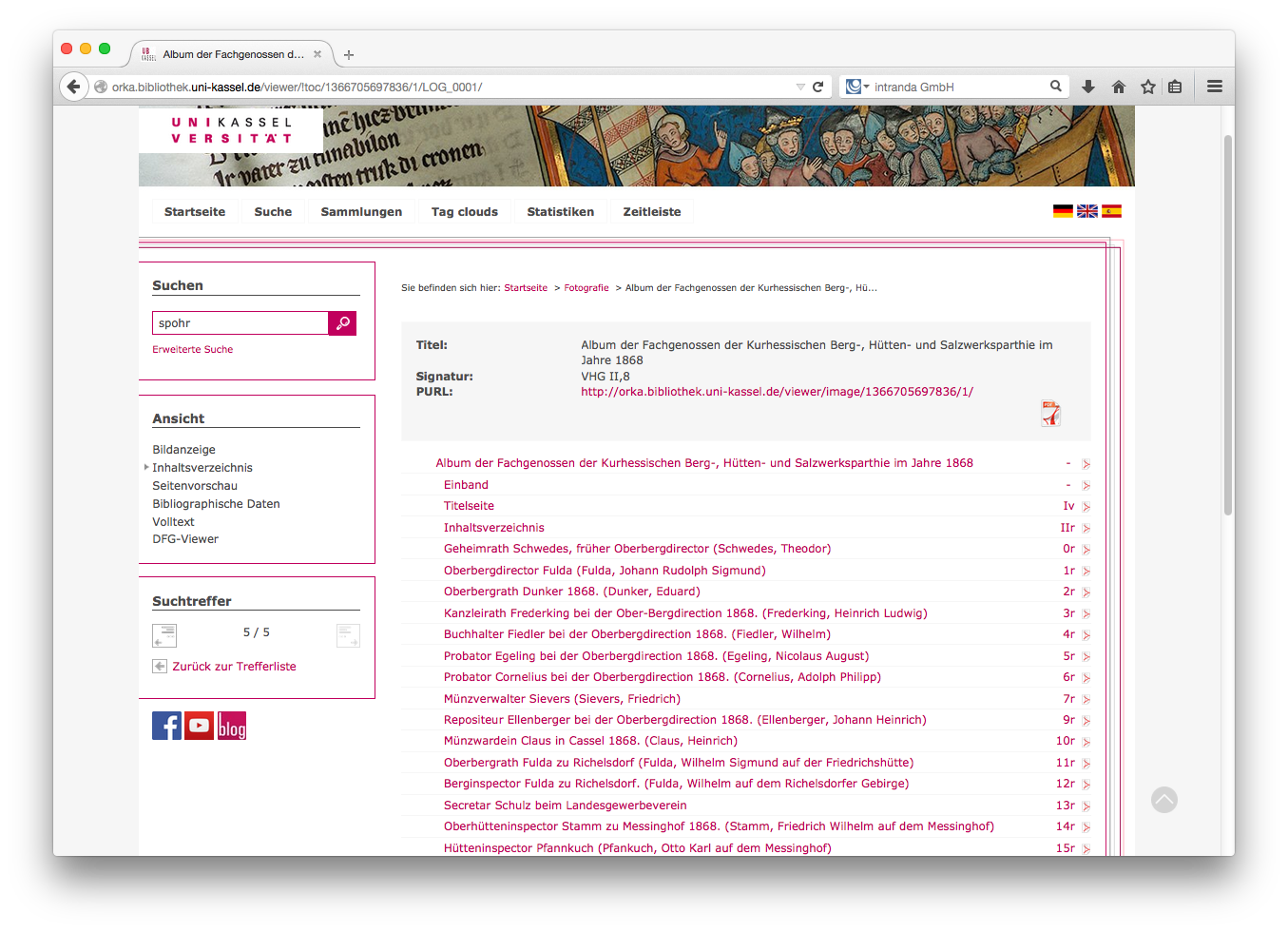
Task: Open Bibliographische Daten view
Action: [x=216, y=504]
